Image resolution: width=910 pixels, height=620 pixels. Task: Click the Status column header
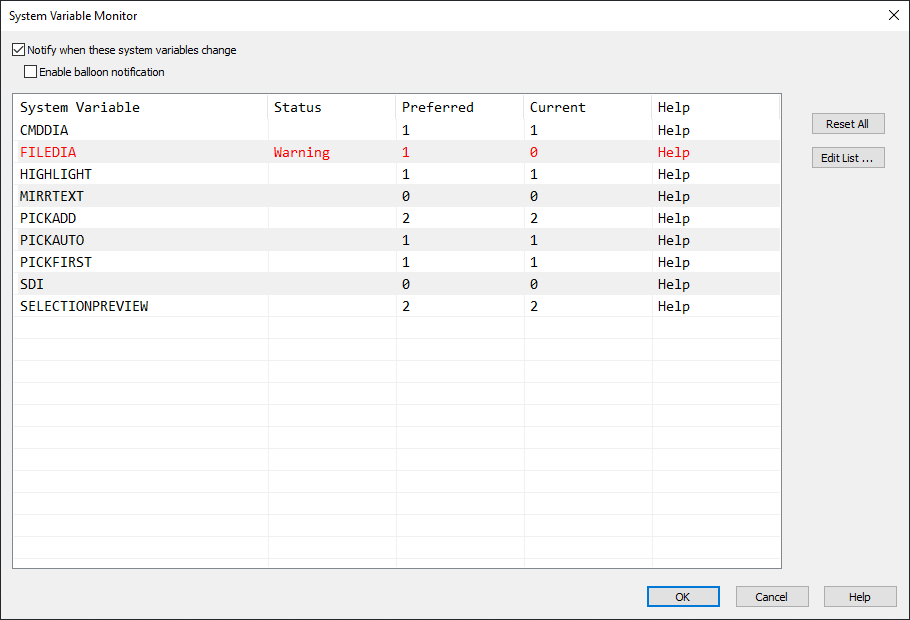298,107
